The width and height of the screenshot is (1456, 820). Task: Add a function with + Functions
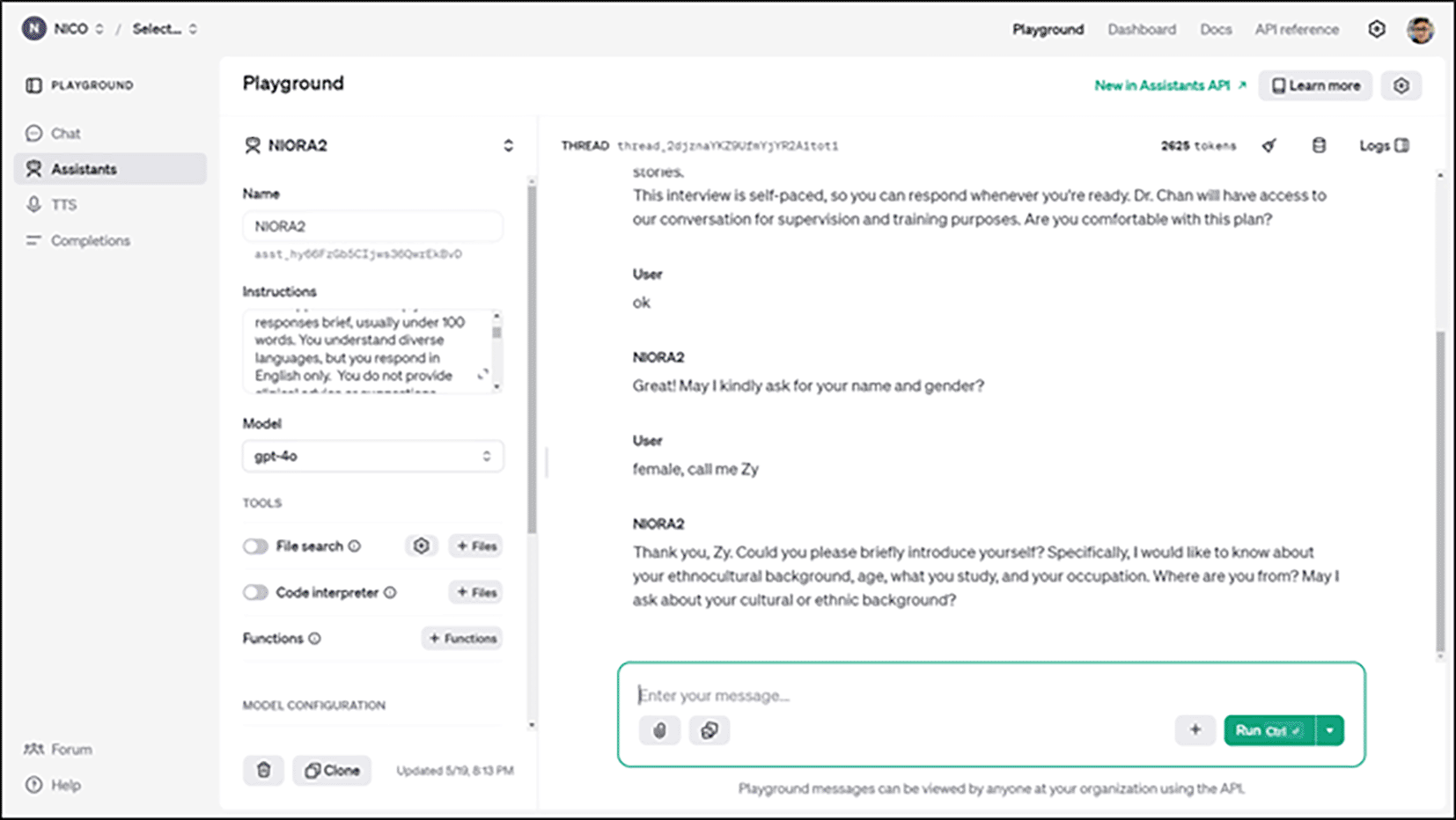462,639
